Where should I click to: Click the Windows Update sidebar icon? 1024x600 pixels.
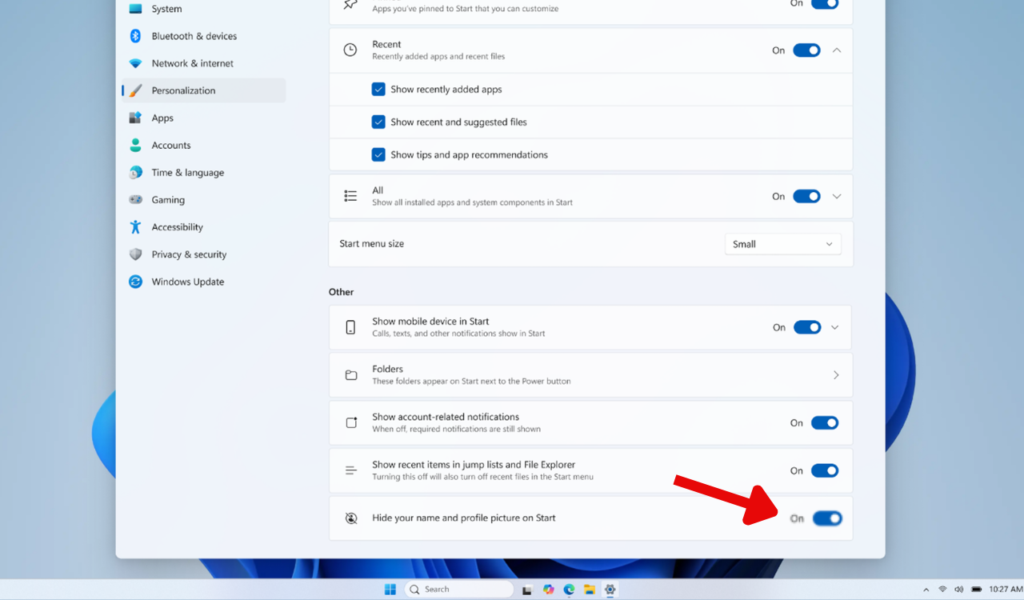[135, 281]
